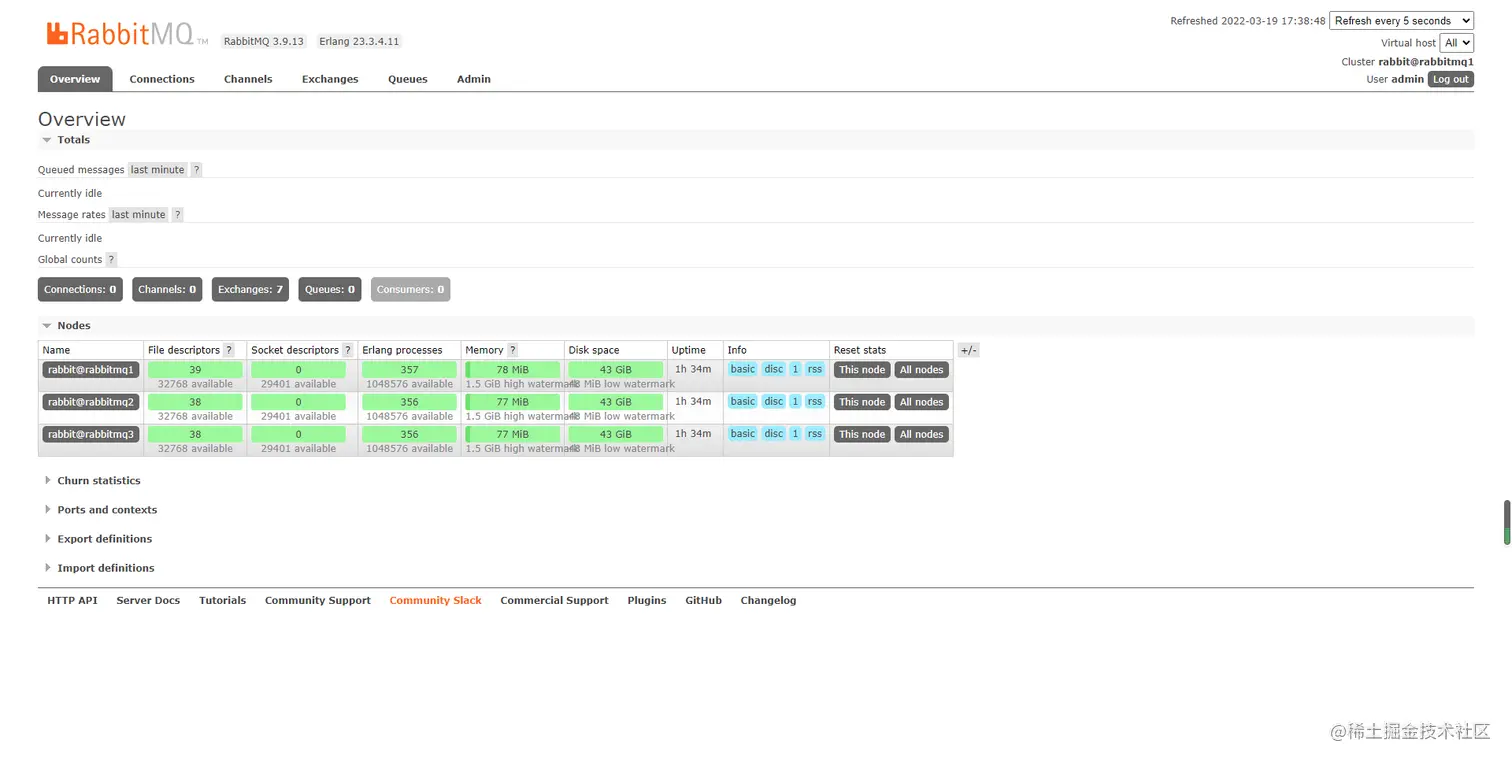Click disc info tag for rabbitmq1
Screen dimensions: 1512x763
(x=774, y=369)
